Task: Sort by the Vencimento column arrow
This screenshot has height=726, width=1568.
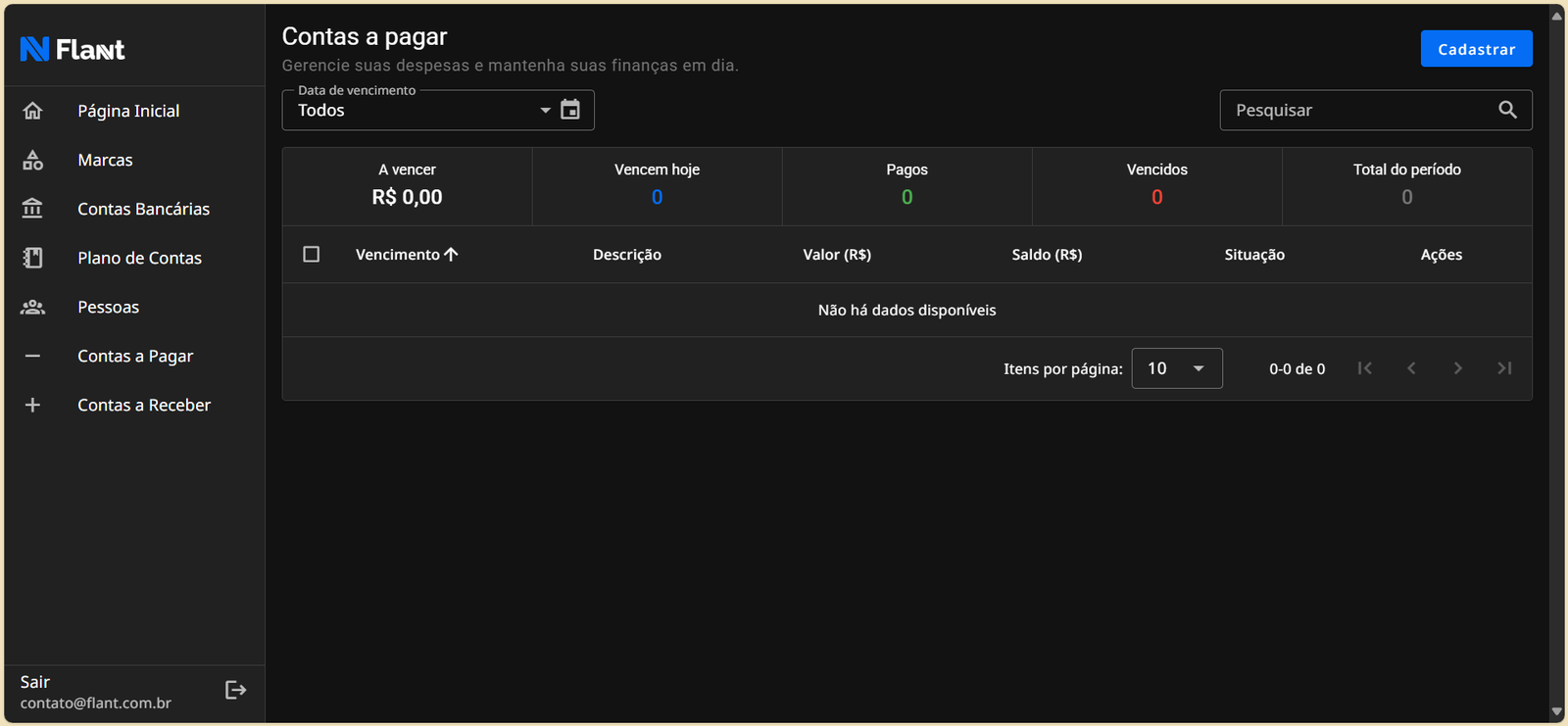Action: pos(451,255)
